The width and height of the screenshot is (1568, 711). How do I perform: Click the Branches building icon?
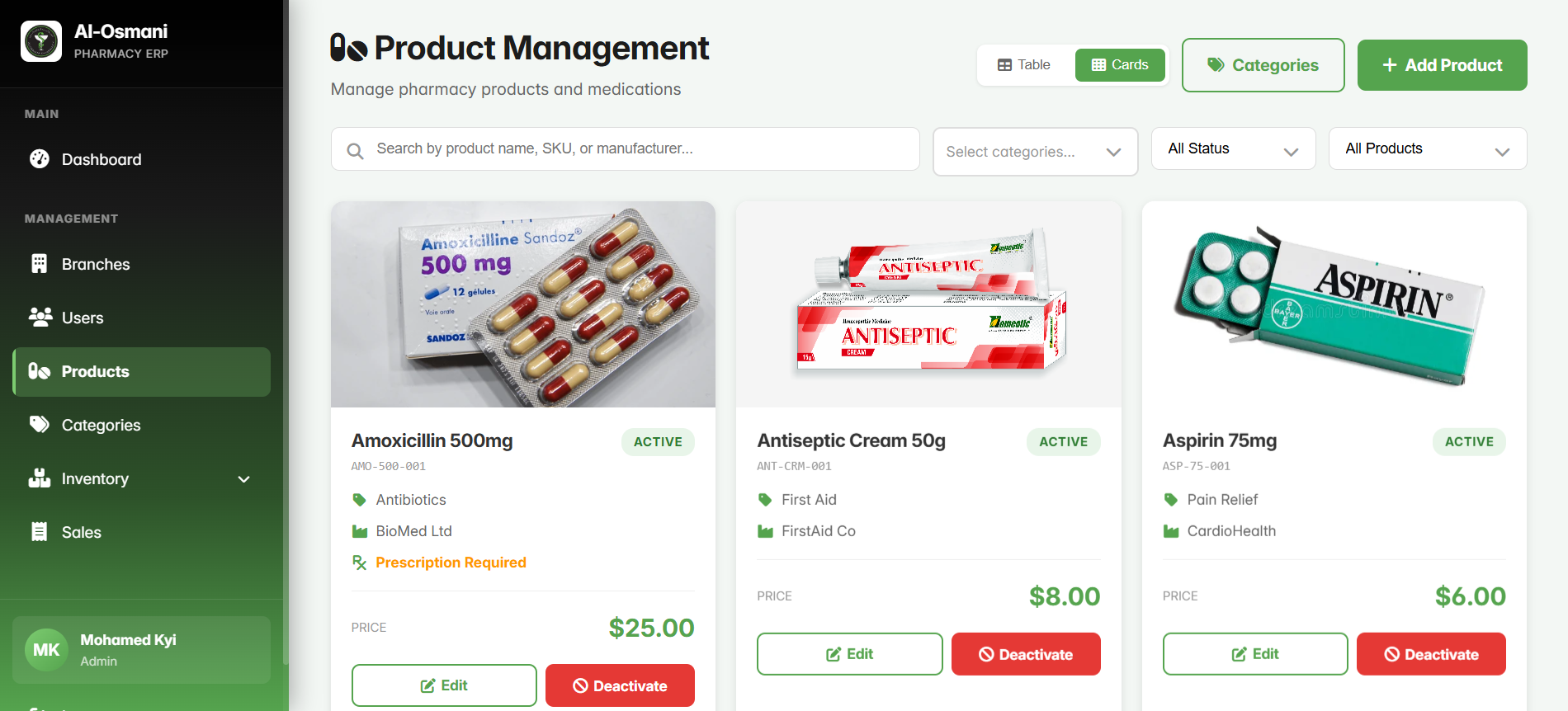click(x=39, y=264)
